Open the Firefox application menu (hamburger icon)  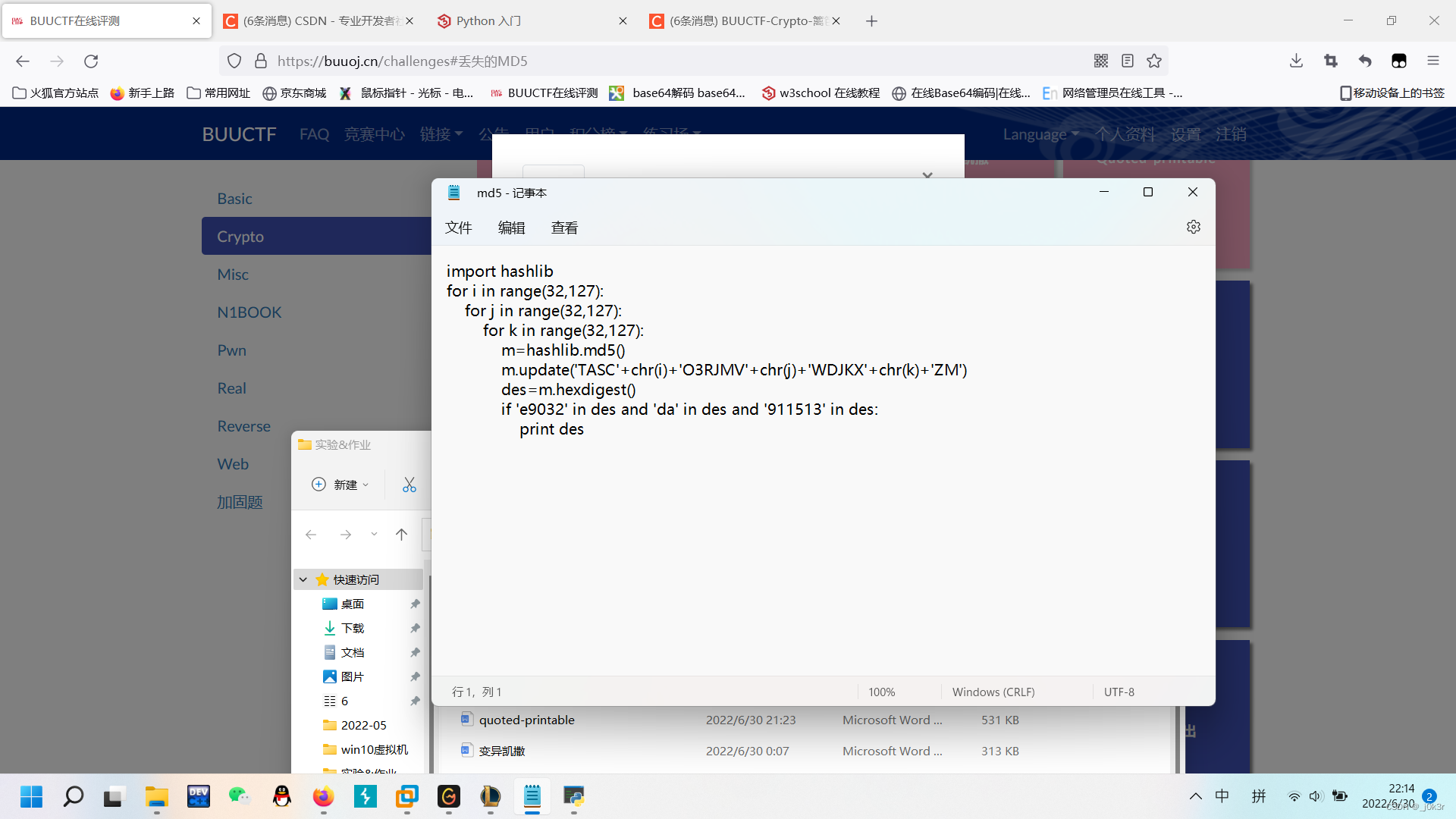[1435, 61]
